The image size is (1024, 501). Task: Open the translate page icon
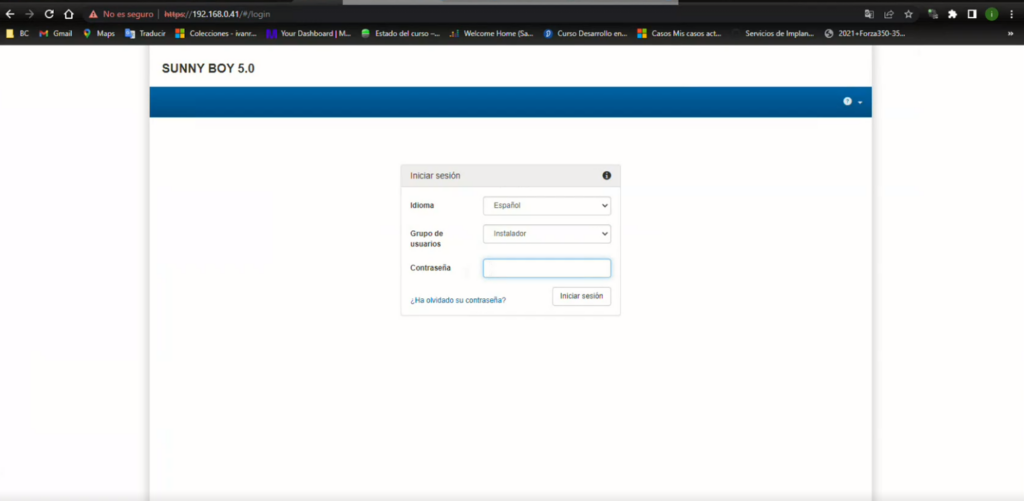pyautogui.click(x=869, y=14)
